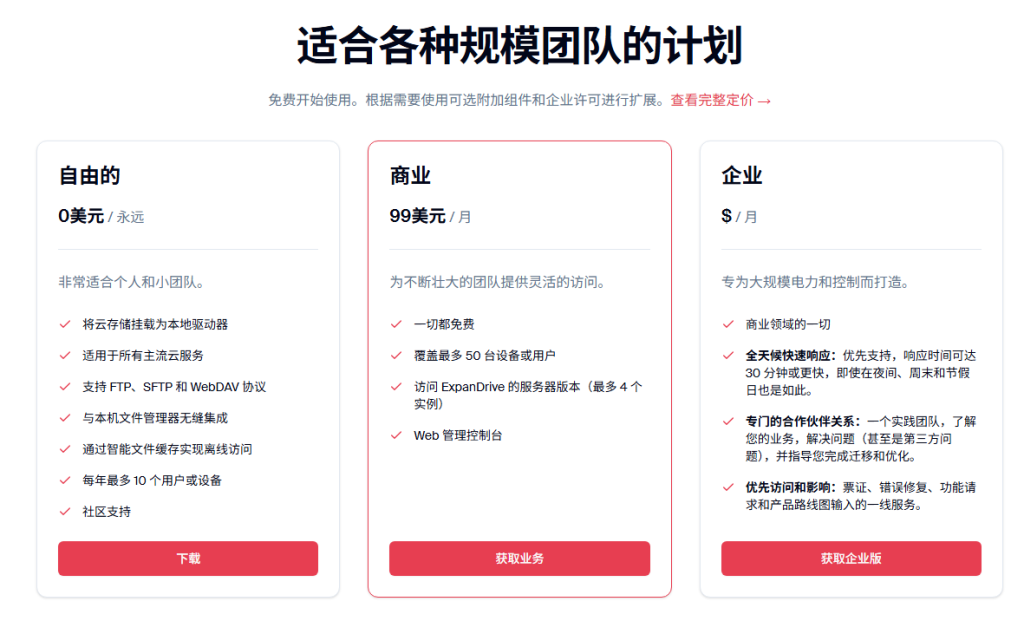Click the 下载 button

188,558
